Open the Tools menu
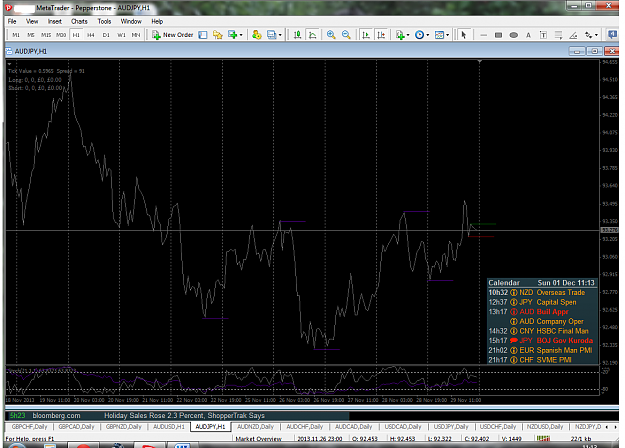Viewport: 625px width, 448px height. coord(104,22)
